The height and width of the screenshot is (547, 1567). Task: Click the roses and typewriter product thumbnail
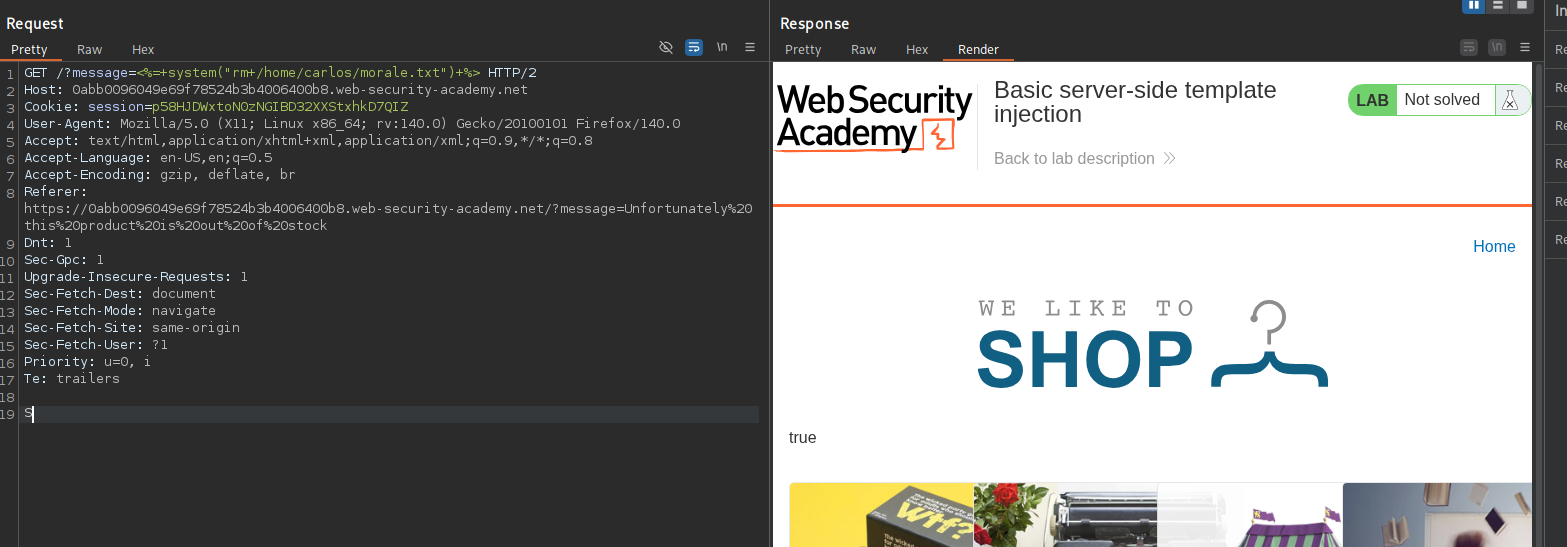click(x=1065, y=515)
